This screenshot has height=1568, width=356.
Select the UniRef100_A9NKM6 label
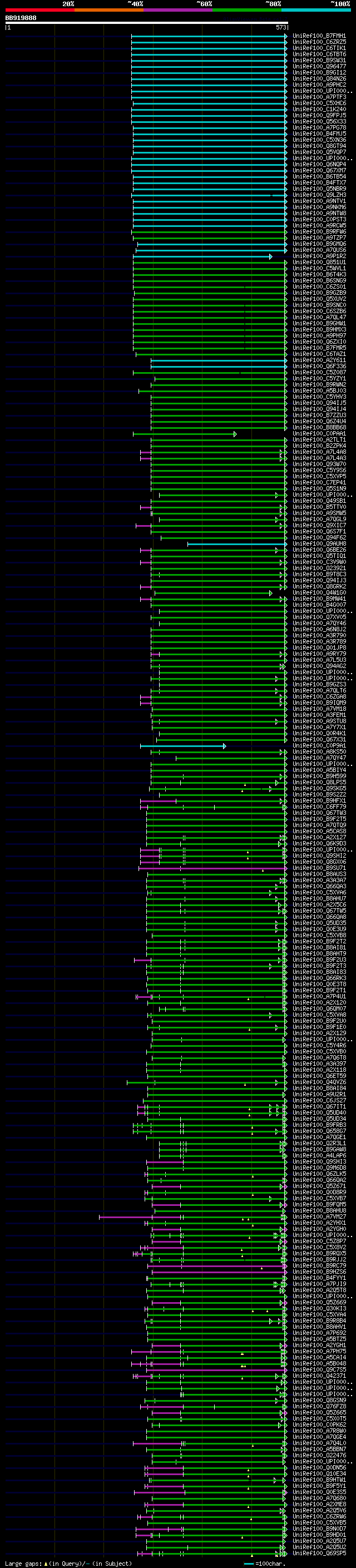pyautogui.click(x=319, y=207)
